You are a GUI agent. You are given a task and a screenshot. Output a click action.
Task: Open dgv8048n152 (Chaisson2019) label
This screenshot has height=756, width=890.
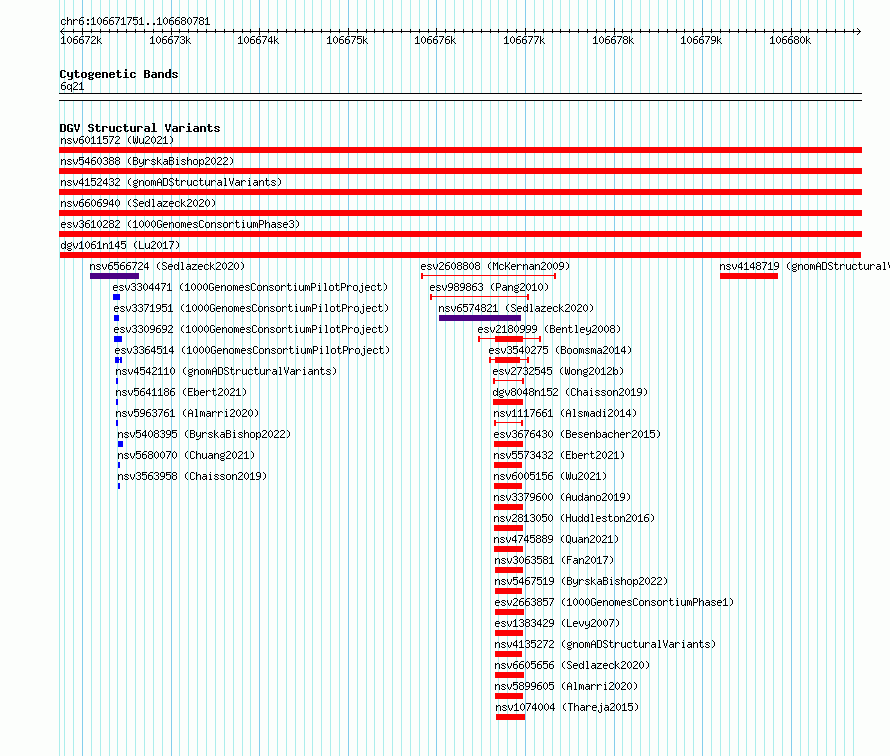coord(570,392)
